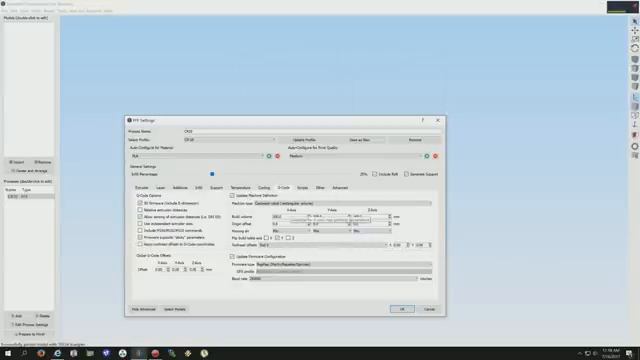Open the Medium print quality dropdown
The image size is (640, 360).
point(355,156)
